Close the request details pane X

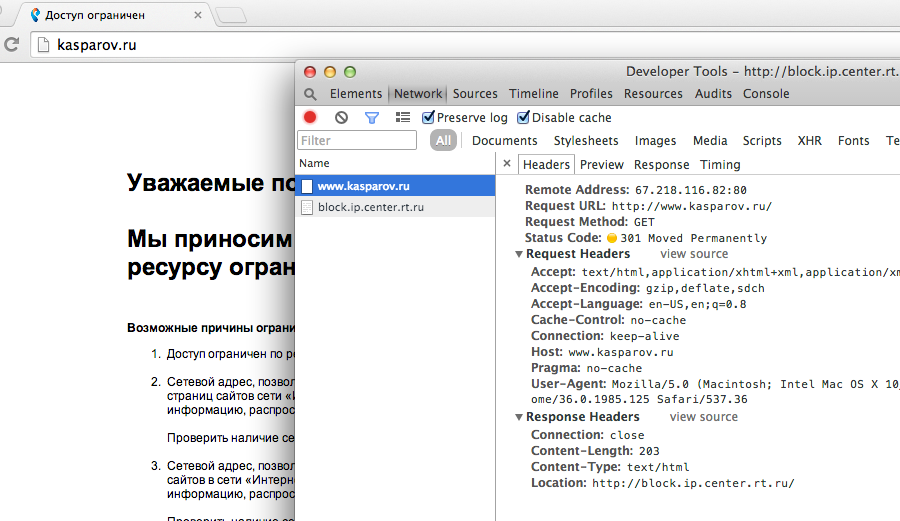507,164
